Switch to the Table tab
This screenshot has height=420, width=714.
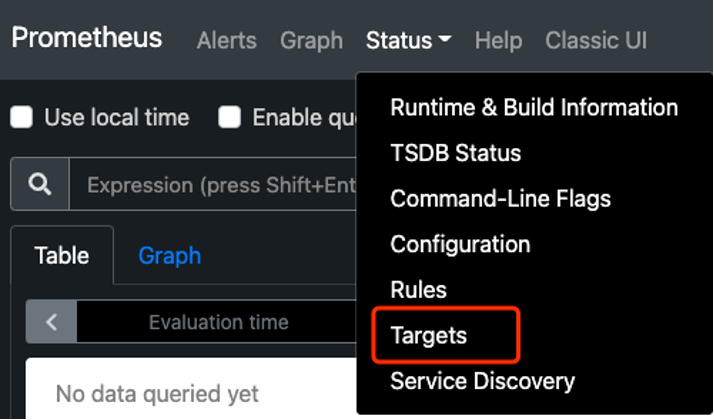click(x=61, y=255)
